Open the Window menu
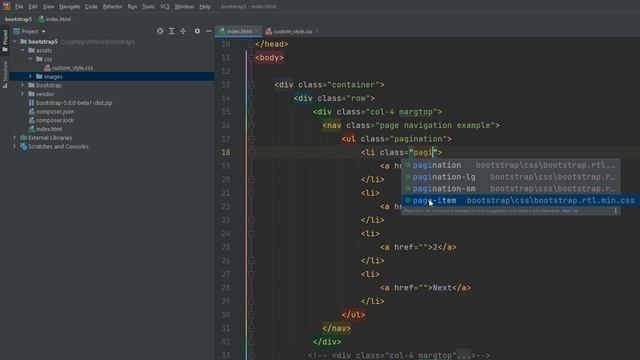The width and height of the screenshot is (640, 360). pos(184,7)
